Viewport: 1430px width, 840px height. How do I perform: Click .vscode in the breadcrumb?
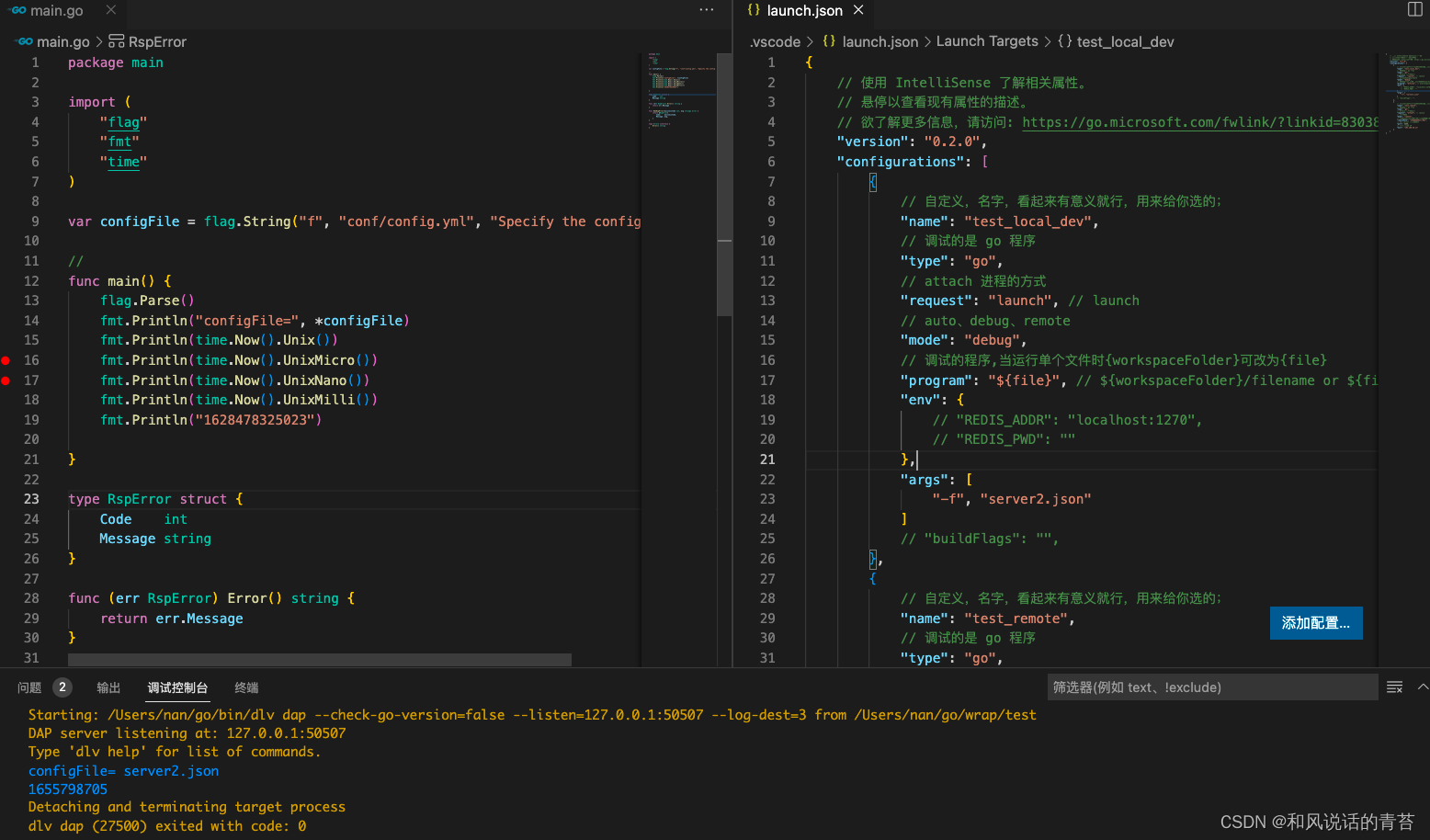click(x=775, y=41)
